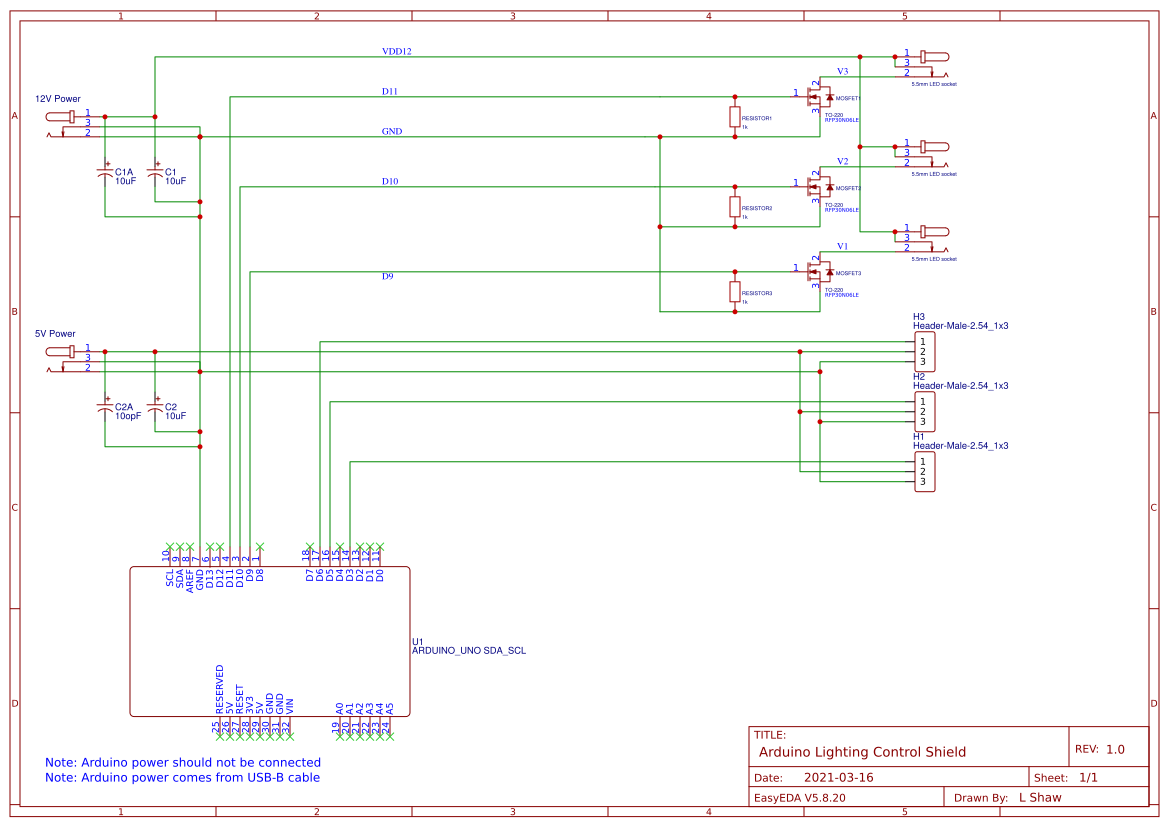Select pin D11 on the Arduino symbol
Screen dimensions: 1169x827
pos(231,572)
